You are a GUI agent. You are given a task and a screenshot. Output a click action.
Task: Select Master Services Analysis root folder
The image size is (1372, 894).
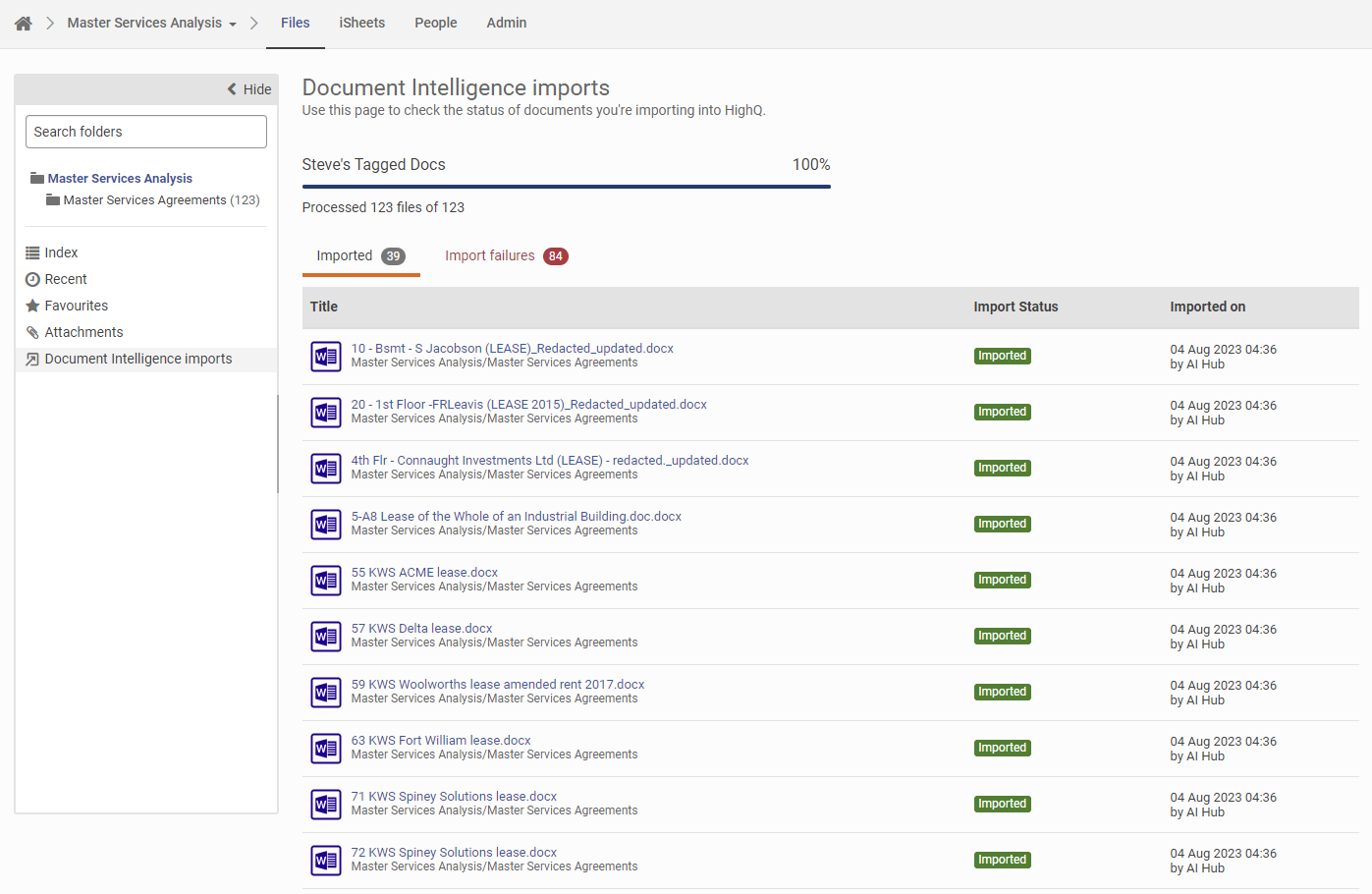[120, 179]
